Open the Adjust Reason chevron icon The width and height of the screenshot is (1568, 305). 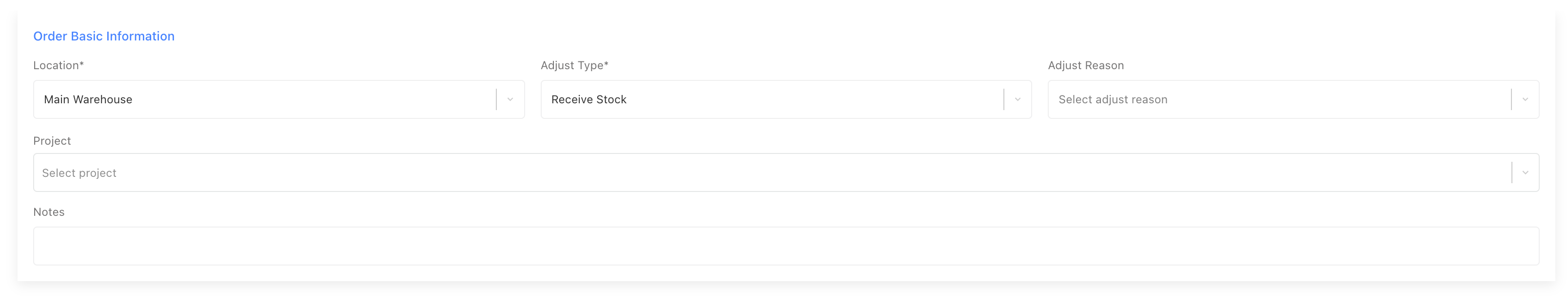point(1524,98)
